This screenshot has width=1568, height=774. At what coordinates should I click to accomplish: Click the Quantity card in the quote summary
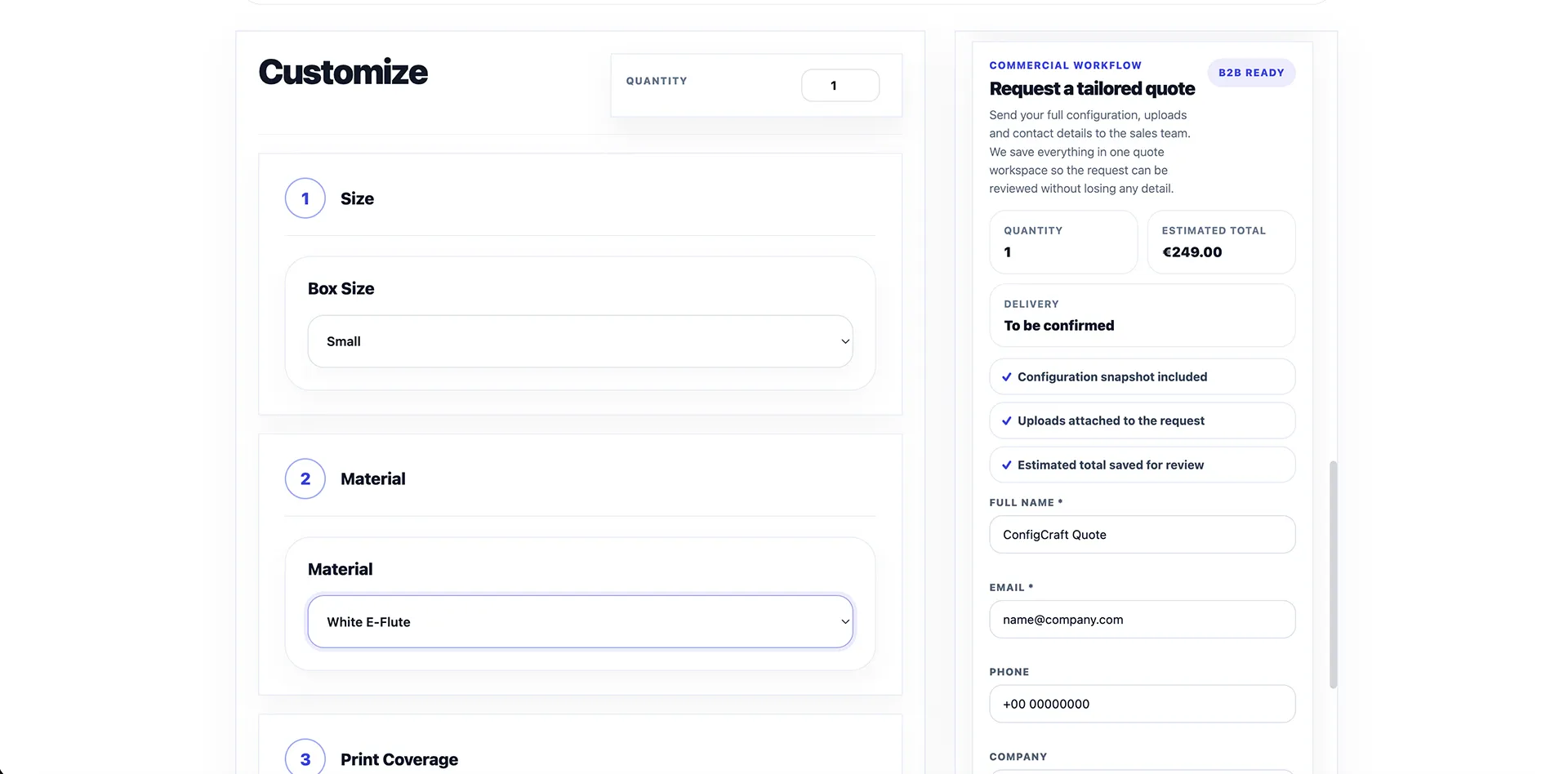[1063, 242]
